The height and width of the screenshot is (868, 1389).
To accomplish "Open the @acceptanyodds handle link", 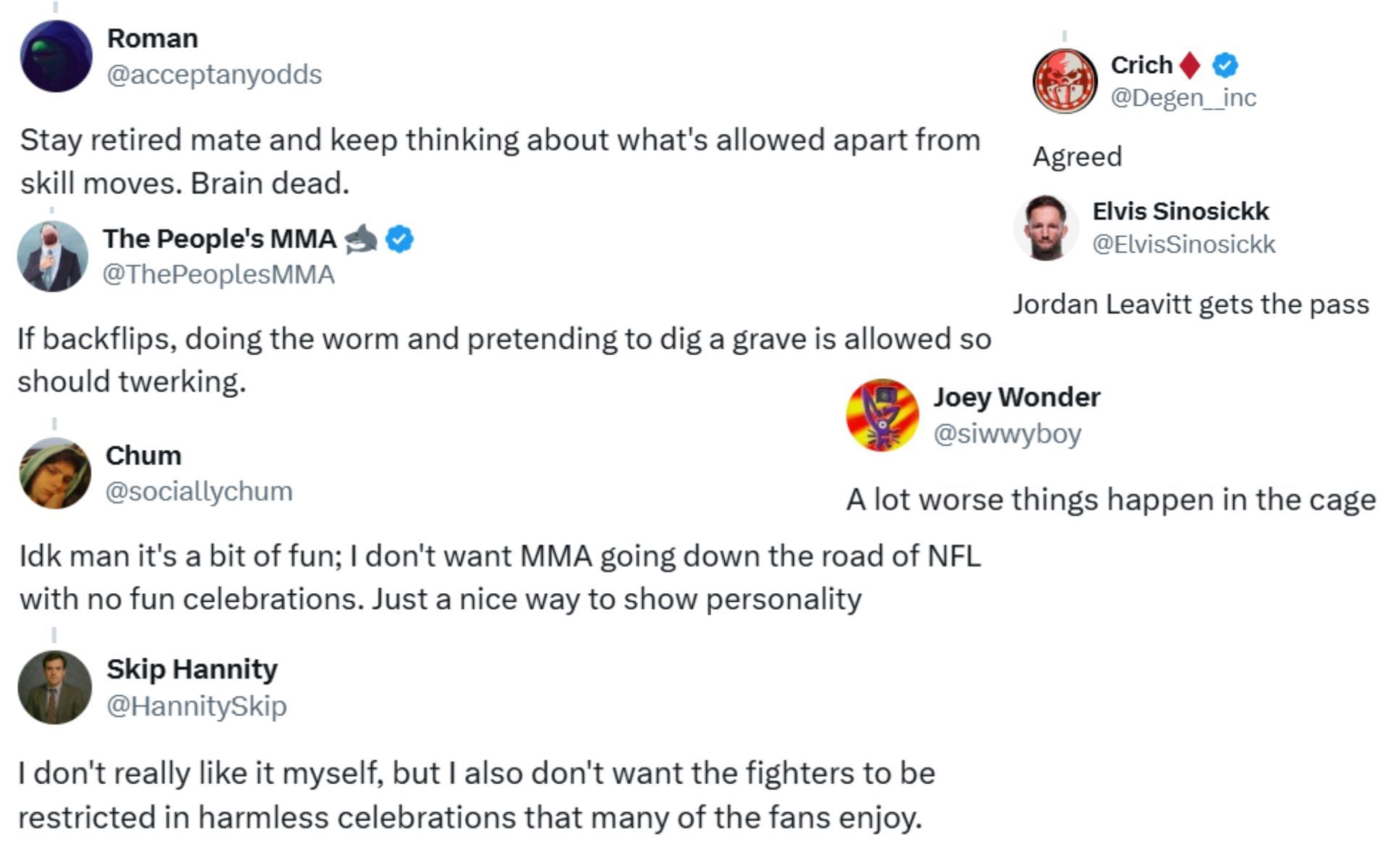I will coord(214,75).
